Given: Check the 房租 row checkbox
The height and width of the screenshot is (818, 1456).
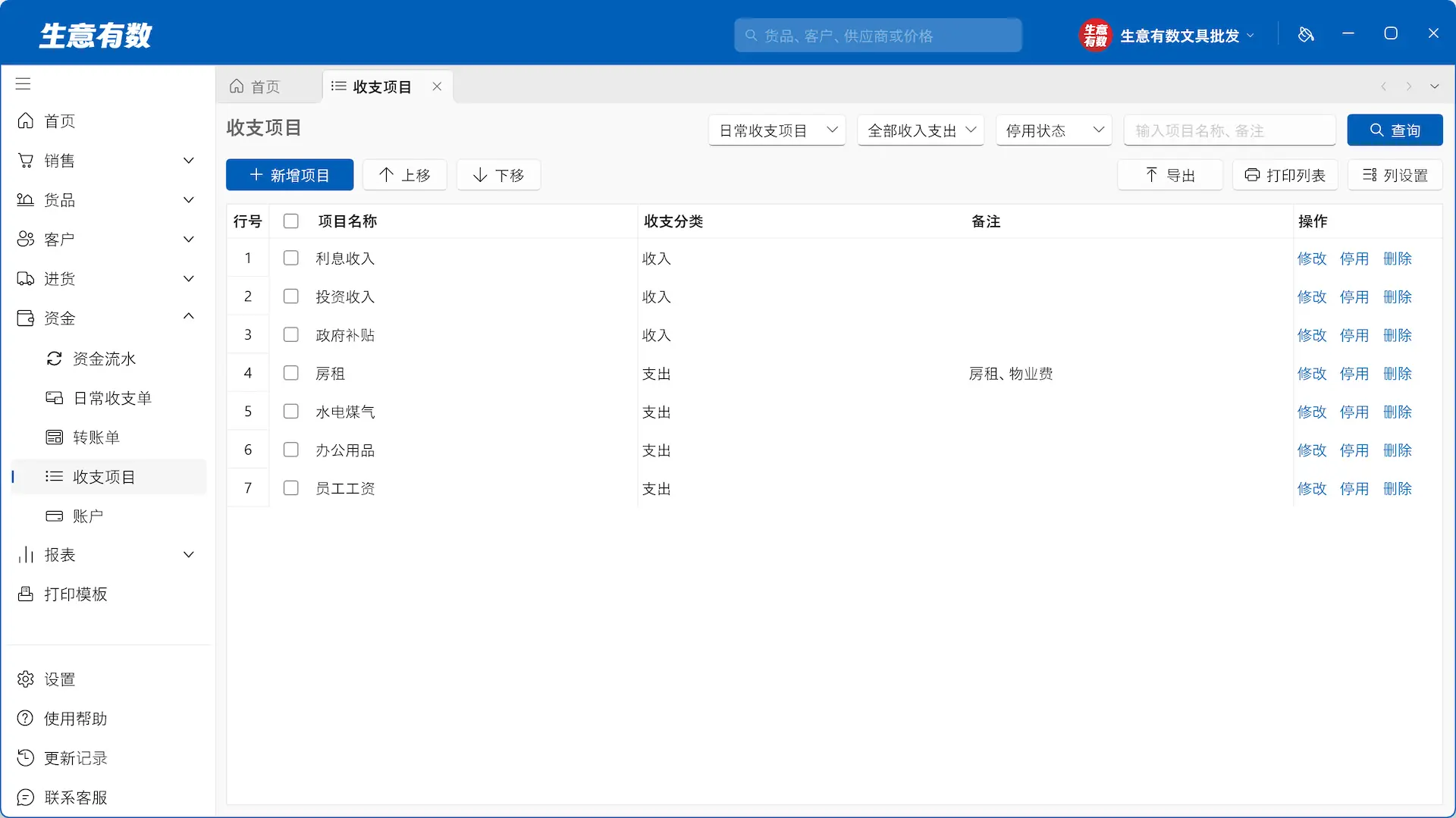Looking at the screenshot, I should click(x=290, y=373).
